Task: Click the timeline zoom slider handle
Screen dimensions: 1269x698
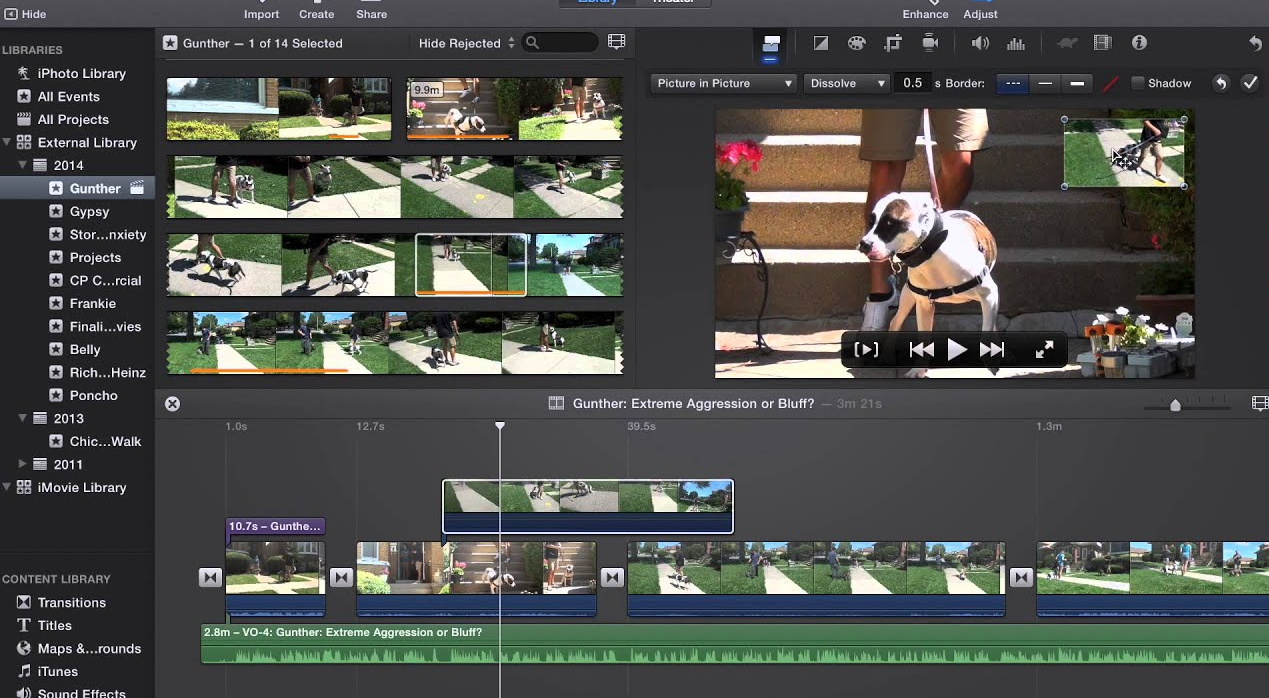Action: [x=1175, y=405]
